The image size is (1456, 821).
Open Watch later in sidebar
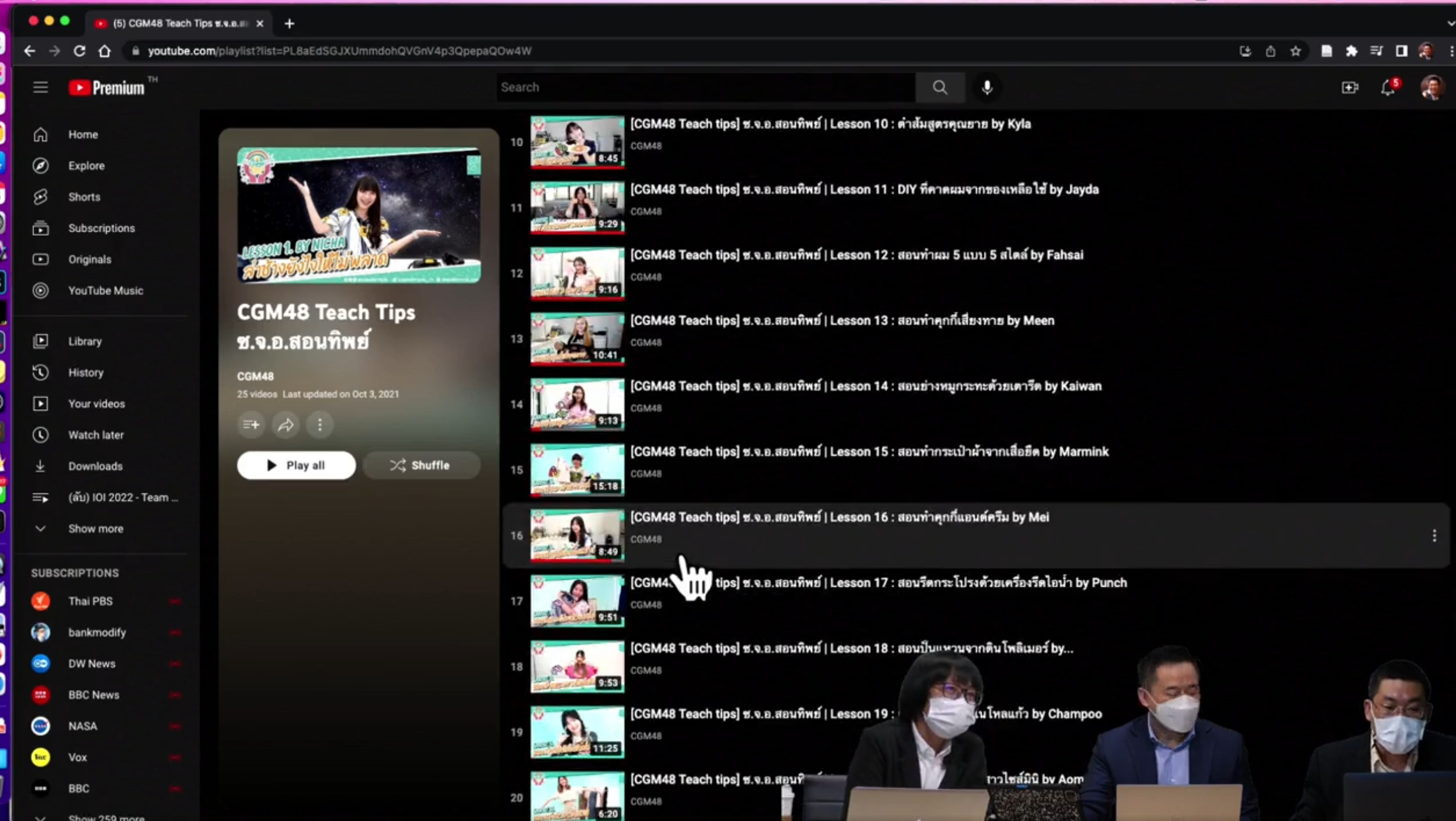102,435
